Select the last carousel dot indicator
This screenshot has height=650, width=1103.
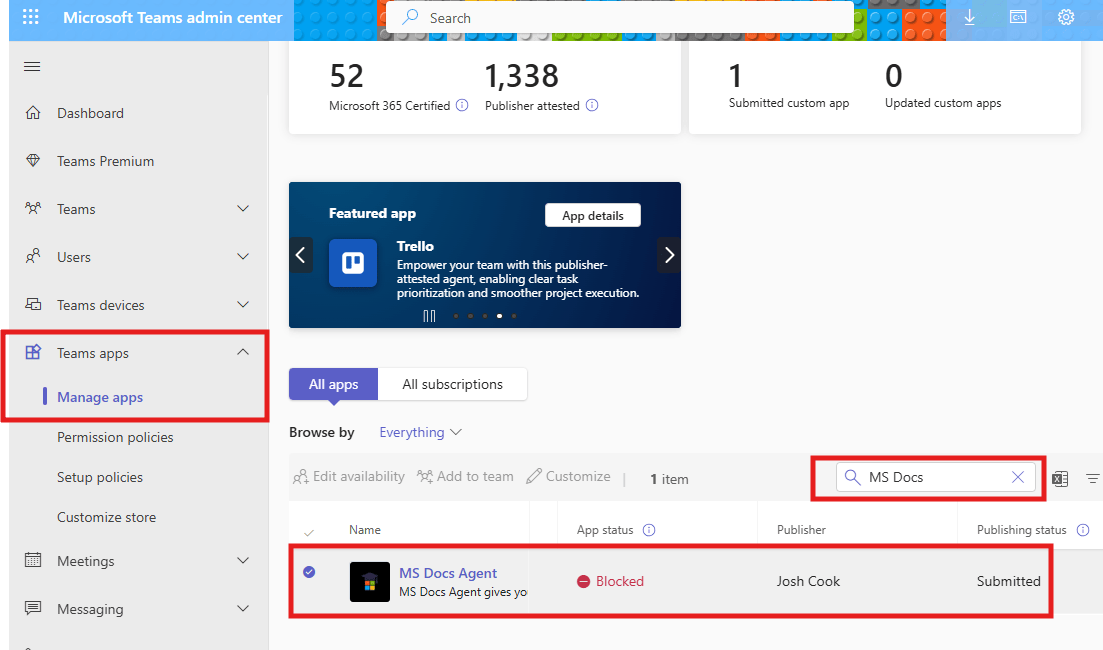[x=514, y=316]
